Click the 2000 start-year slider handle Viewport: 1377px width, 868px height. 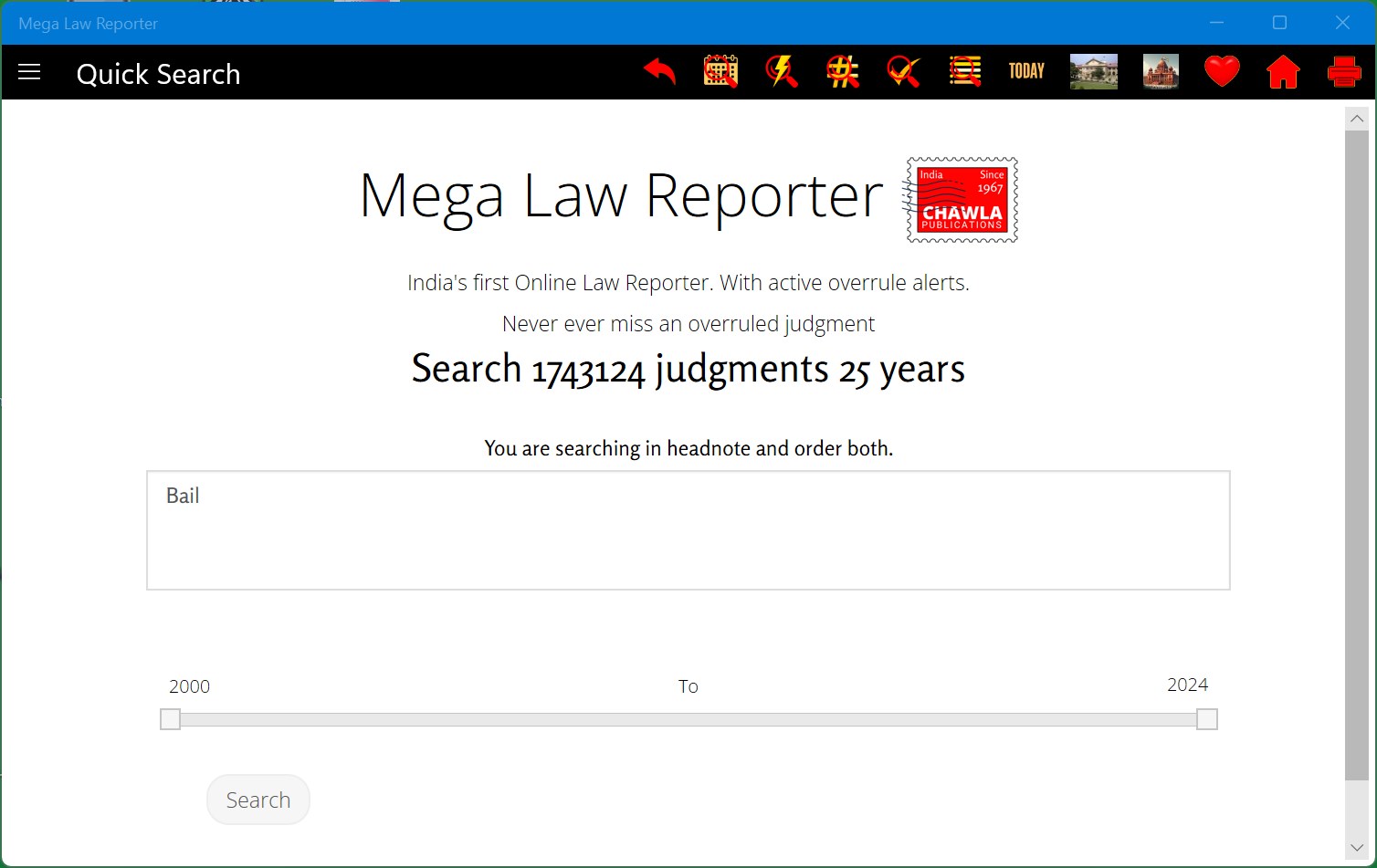pos(171,719)
